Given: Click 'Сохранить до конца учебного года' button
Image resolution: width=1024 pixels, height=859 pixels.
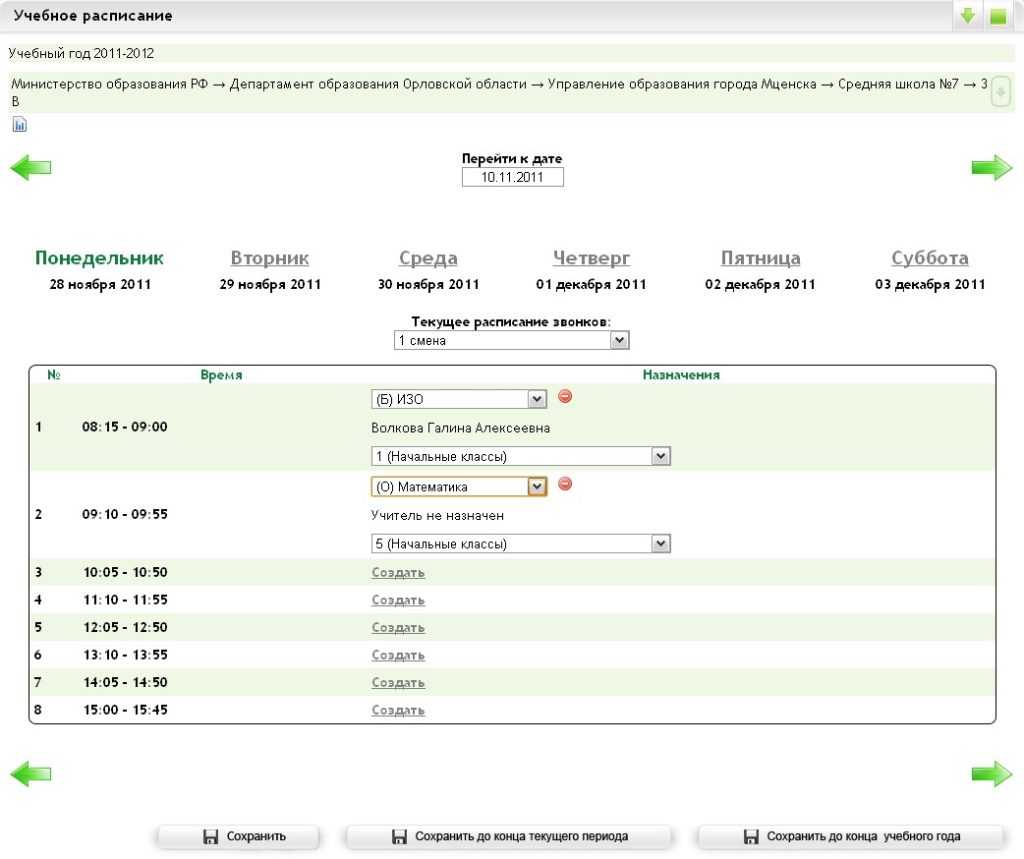Looking at the screenshot, I should pos(850,837).
